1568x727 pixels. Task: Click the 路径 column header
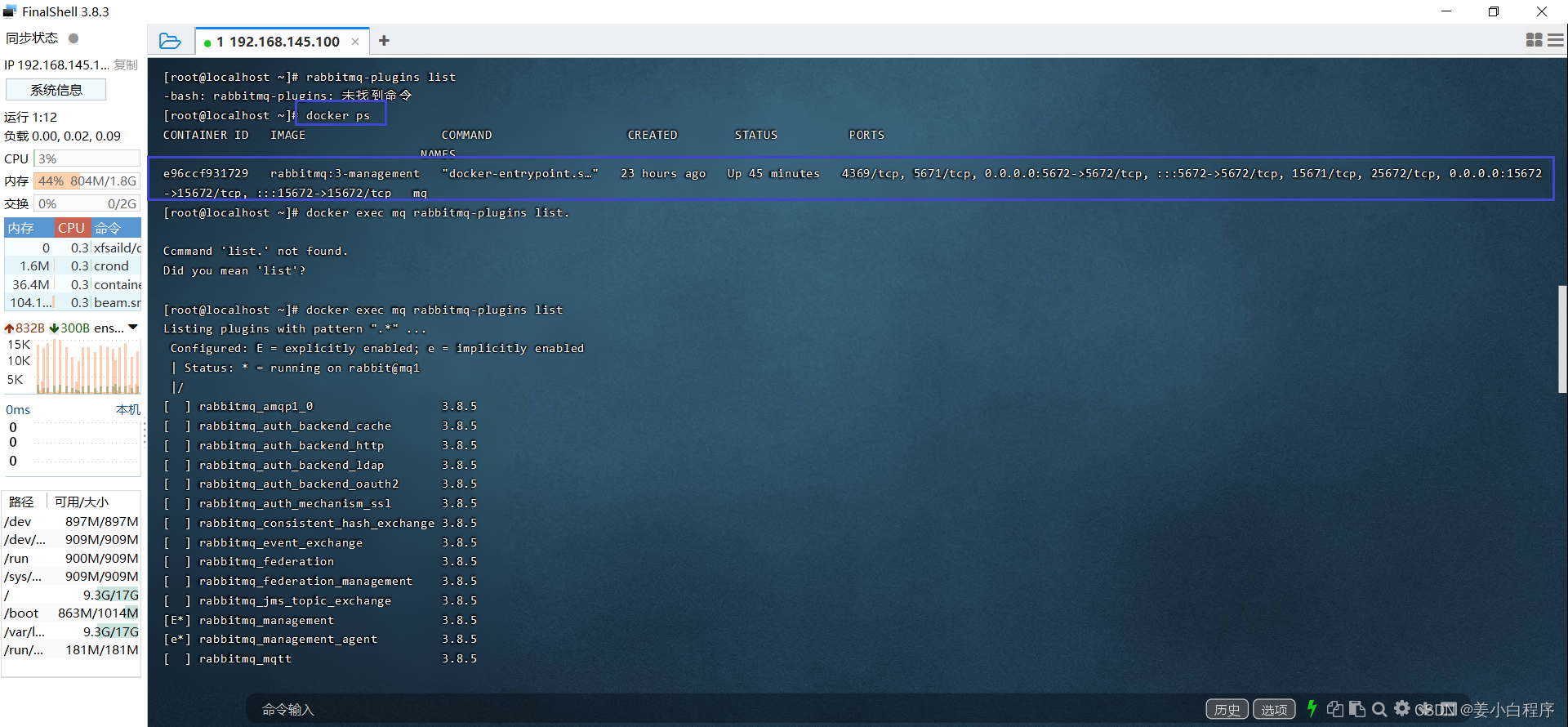[x=22, y=502]
